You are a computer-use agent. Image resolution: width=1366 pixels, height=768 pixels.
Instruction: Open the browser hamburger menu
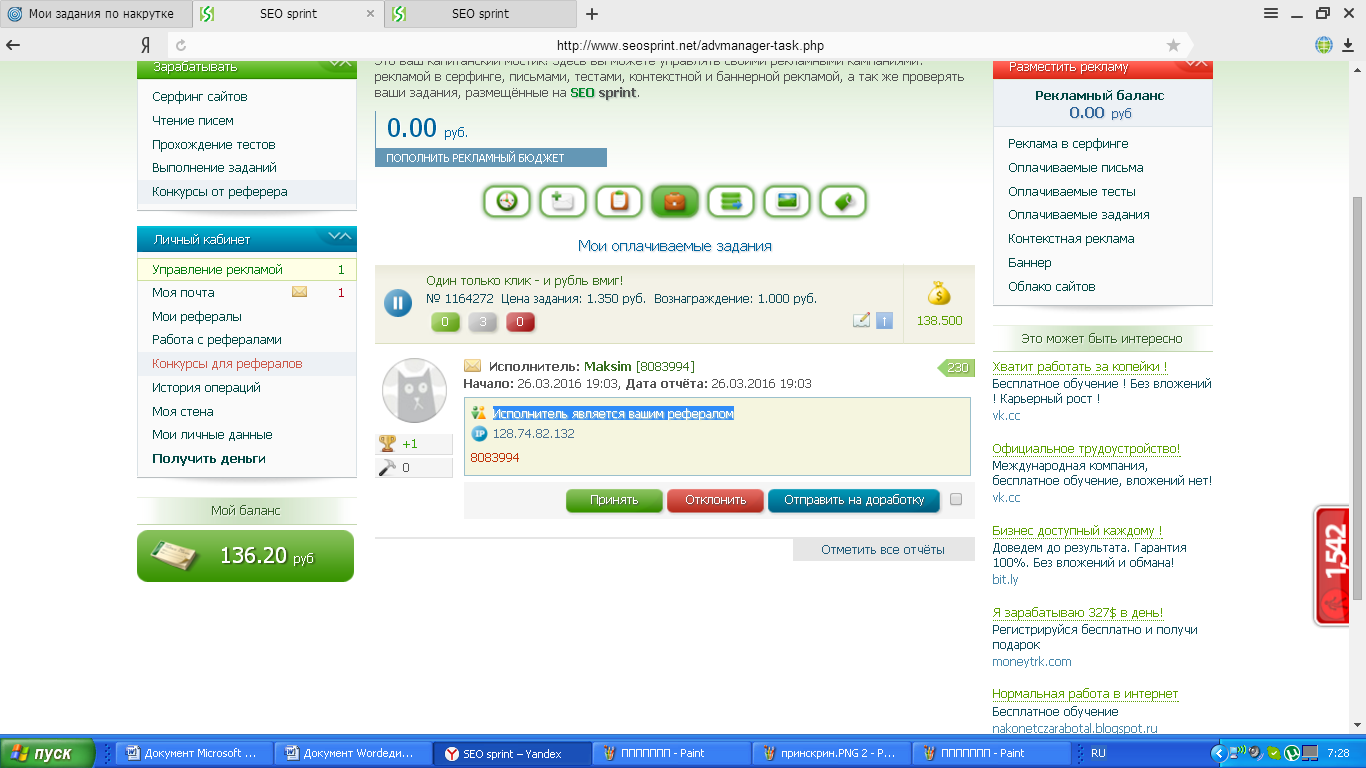(x=1271, y=13)
